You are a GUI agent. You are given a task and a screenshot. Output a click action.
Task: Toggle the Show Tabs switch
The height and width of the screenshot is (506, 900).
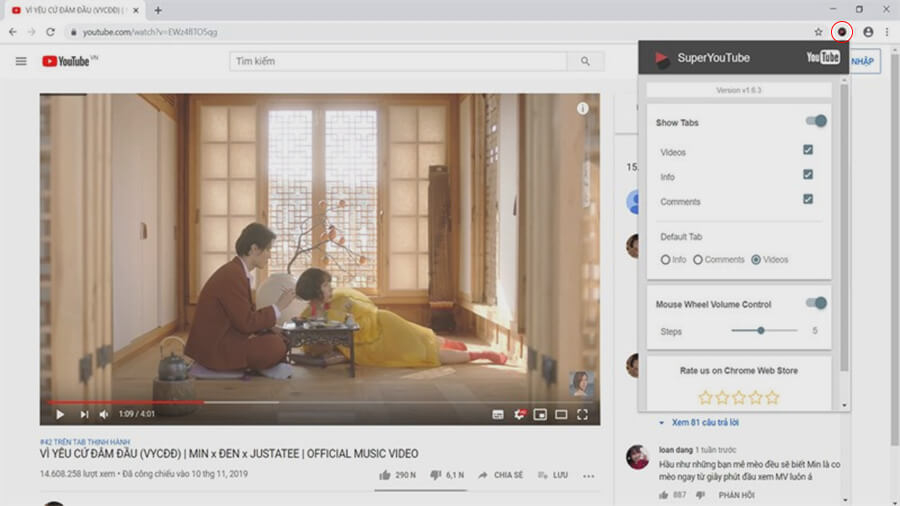coord(816,121)
